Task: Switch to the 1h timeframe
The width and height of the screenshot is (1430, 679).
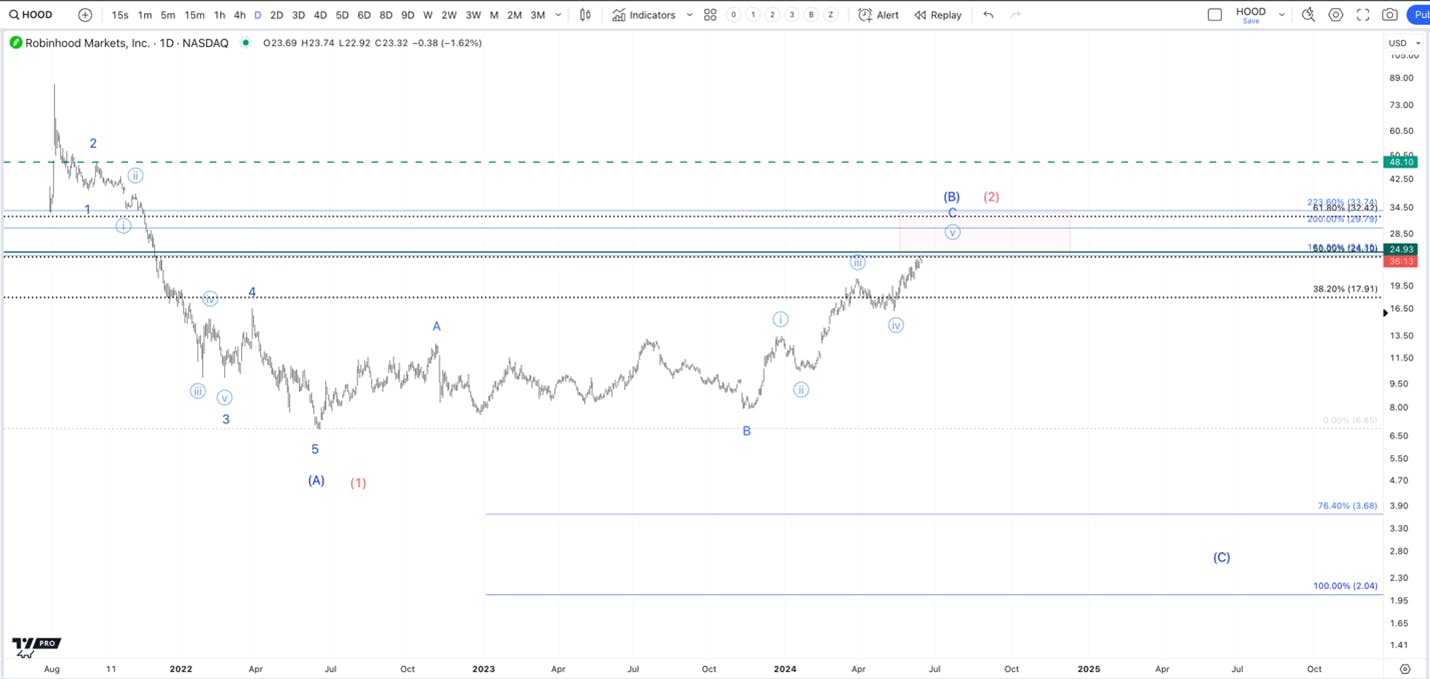Action: pos(220,15)
